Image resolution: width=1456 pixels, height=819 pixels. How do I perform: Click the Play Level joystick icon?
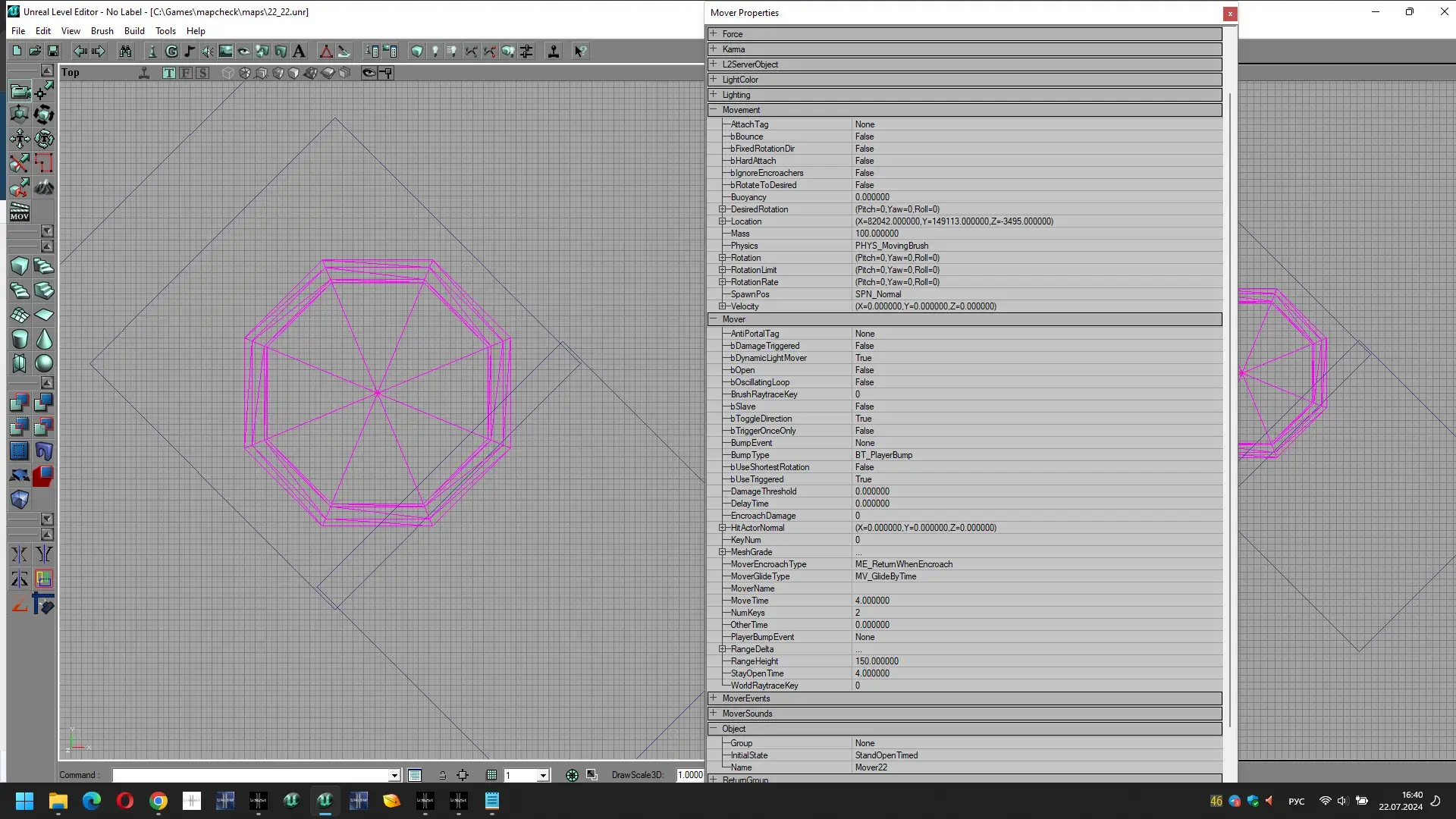[554, 51]
